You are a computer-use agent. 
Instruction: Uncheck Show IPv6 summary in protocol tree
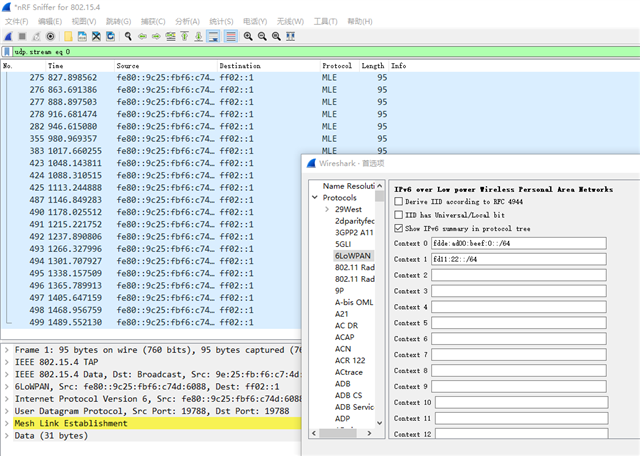click(399, 228)
